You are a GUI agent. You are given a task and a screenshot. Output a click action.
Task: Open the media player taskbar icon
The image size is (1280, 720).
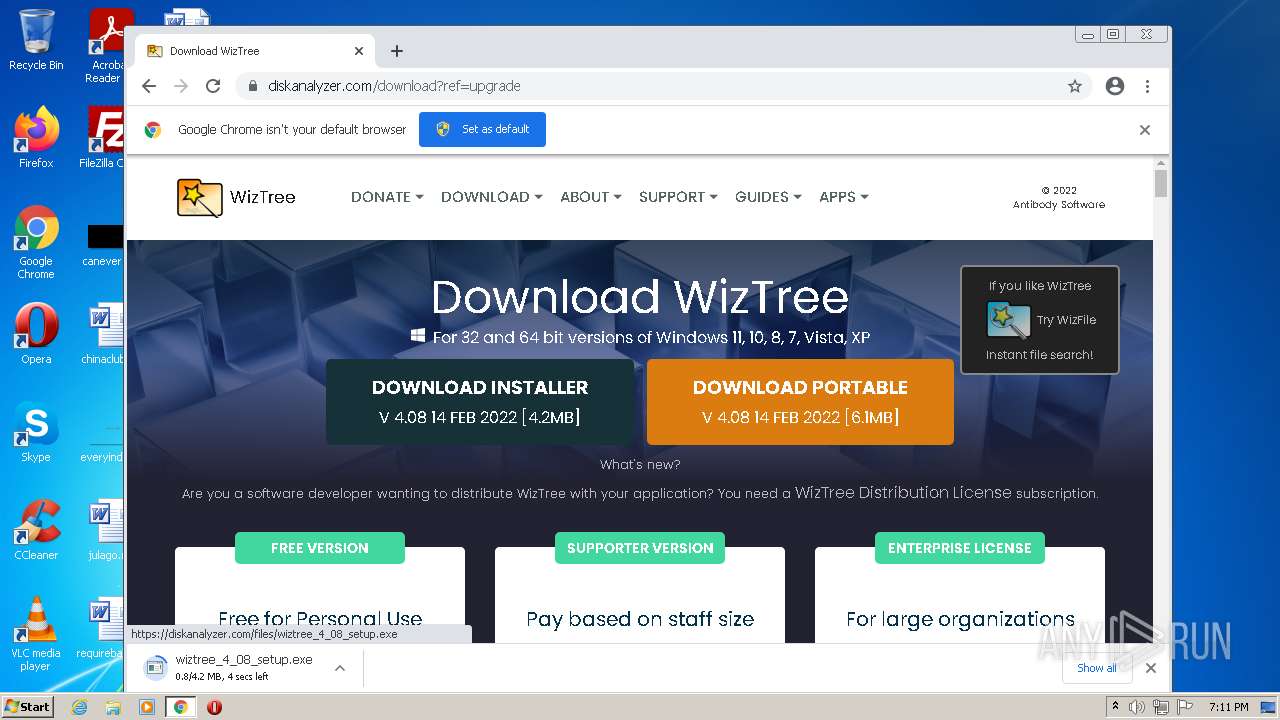[147, 707]
